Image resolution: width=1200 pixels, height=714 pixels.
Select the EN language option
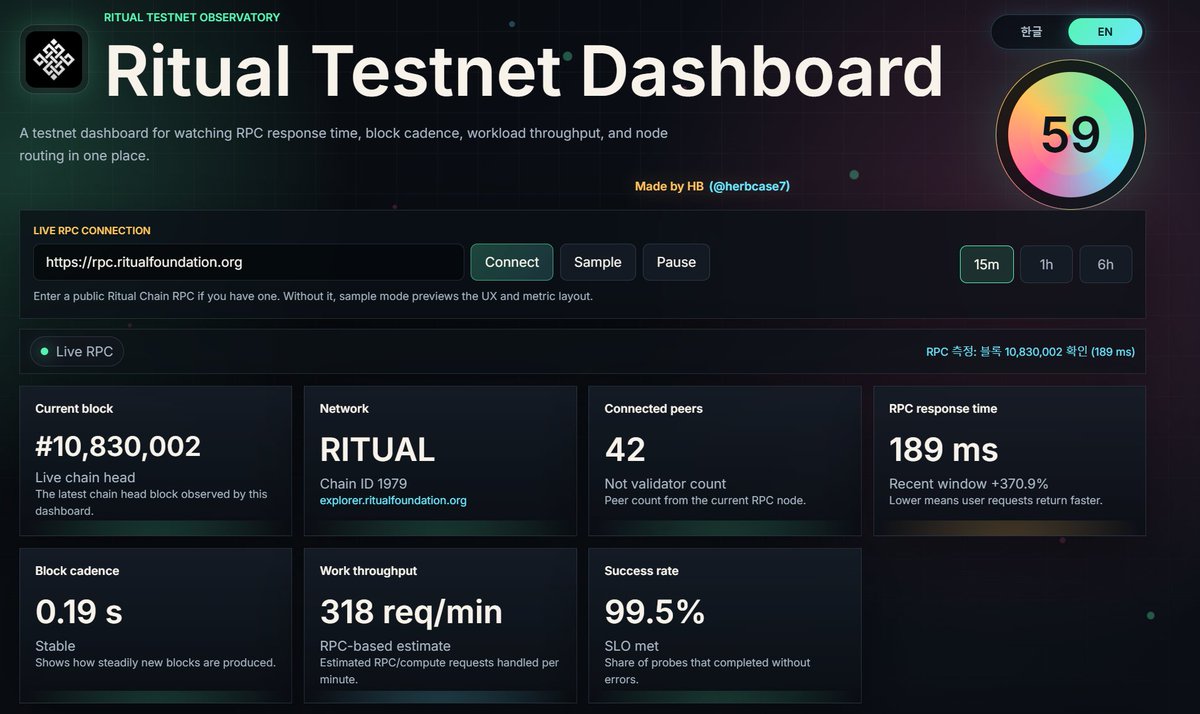1105,32
